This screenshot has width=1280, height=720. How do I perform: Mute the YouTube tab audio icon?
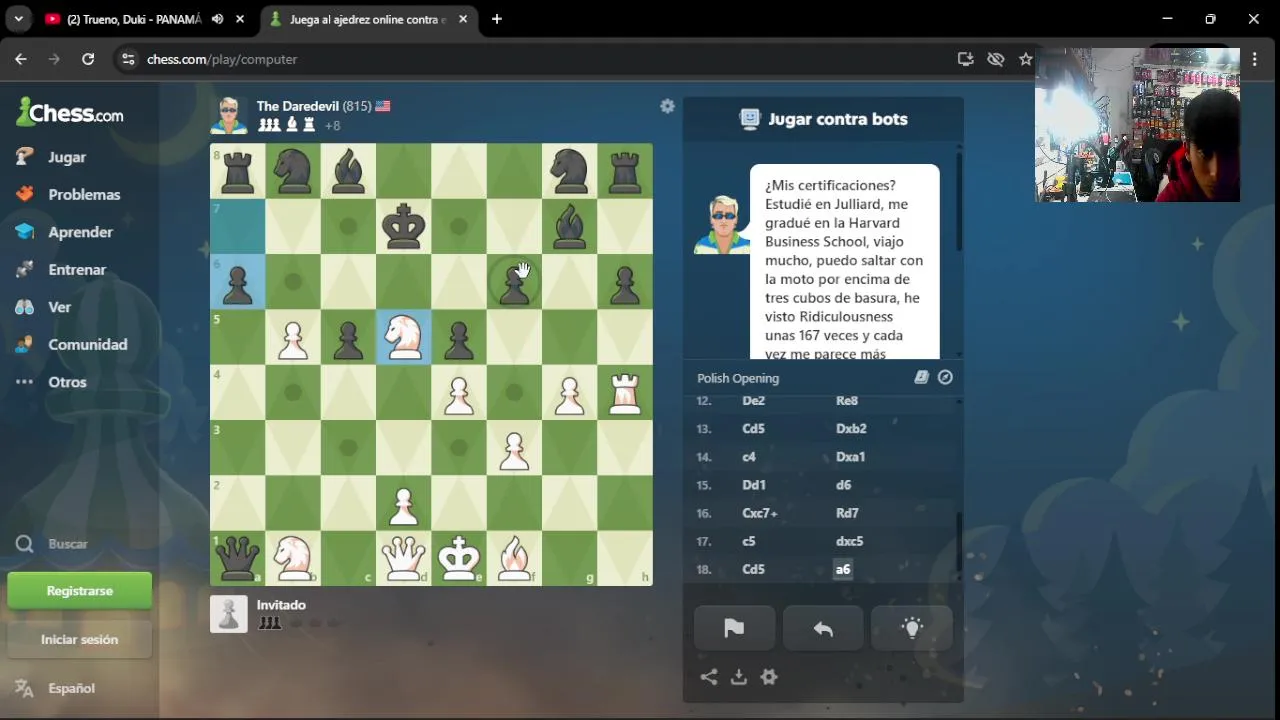[x=217, y=19]
